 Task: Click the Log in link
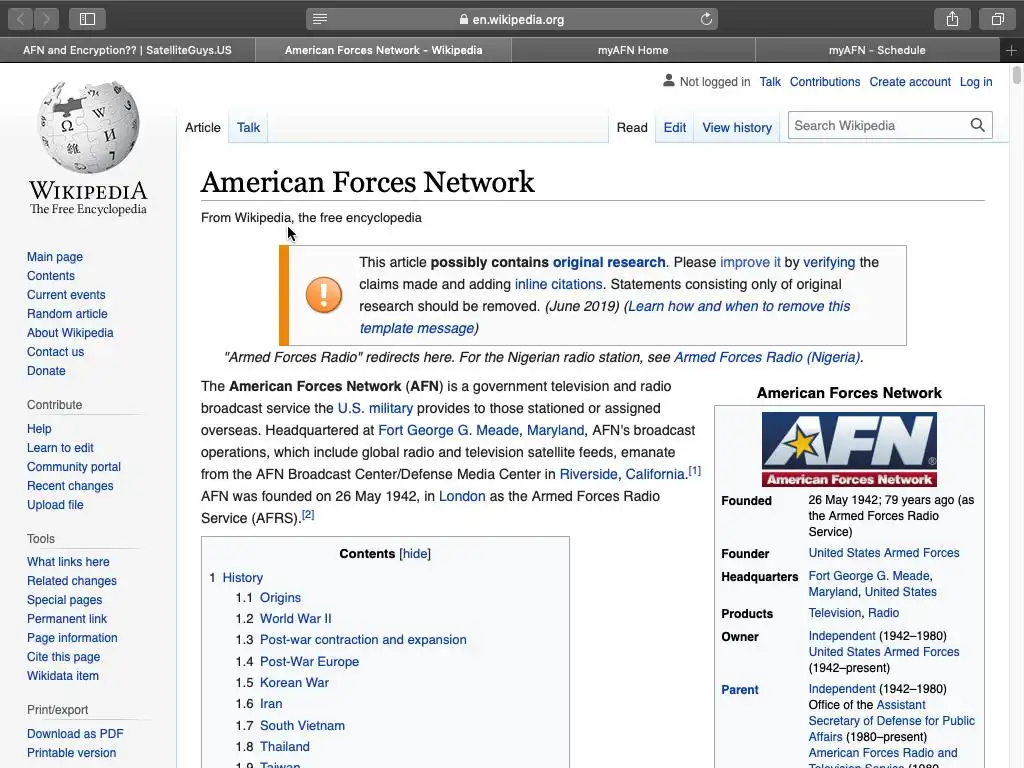point(976,82)
